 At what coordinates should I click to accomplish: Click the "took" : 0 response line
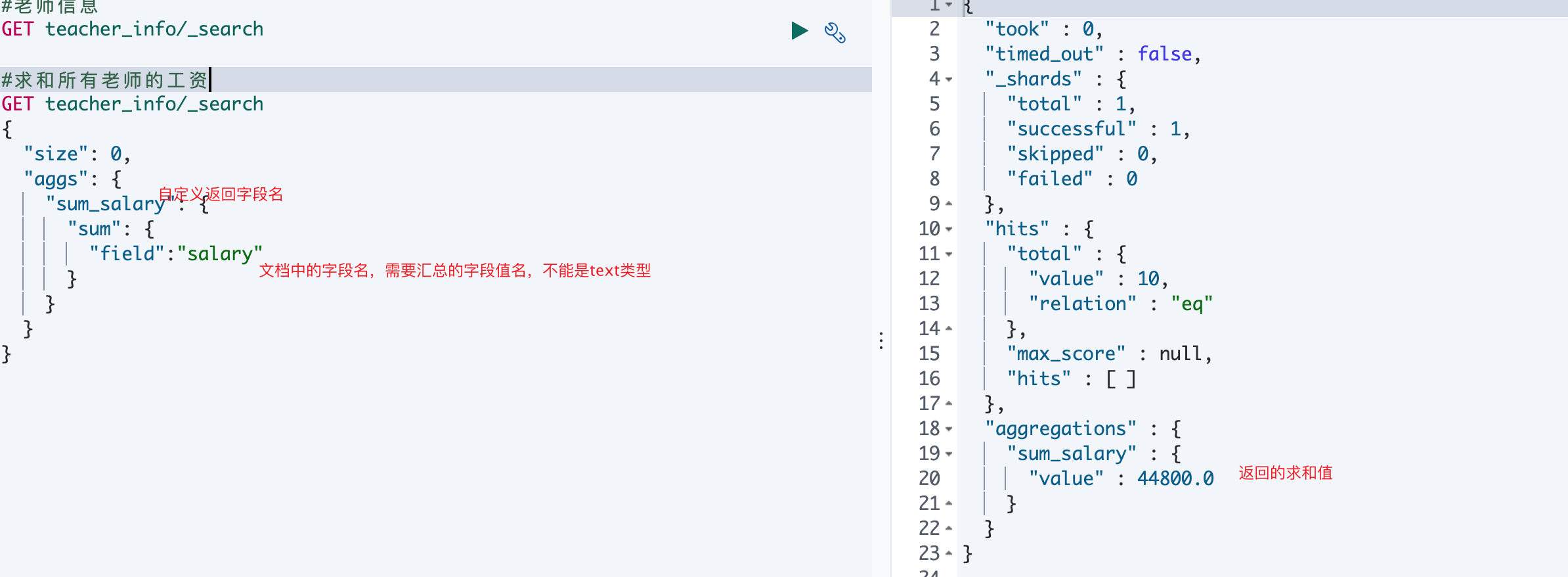pos(1044,30)
